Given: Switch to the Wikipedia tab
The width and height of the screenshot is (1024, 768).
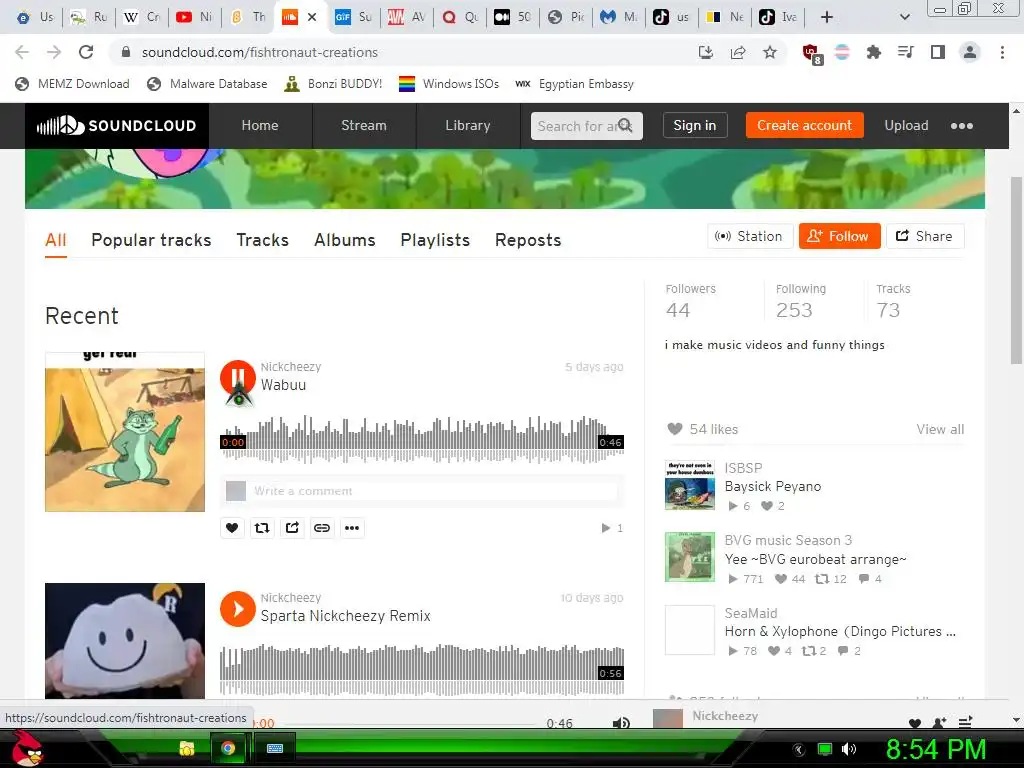Looking at the screenshot, I should coord(141,17).
